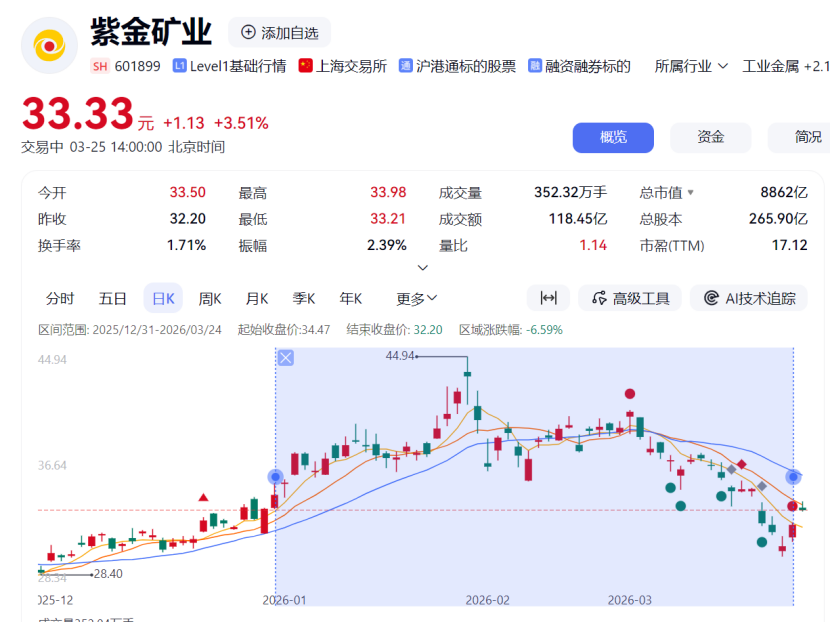
Task: Click the 最低 value 33.21
Action: [388, 219]
